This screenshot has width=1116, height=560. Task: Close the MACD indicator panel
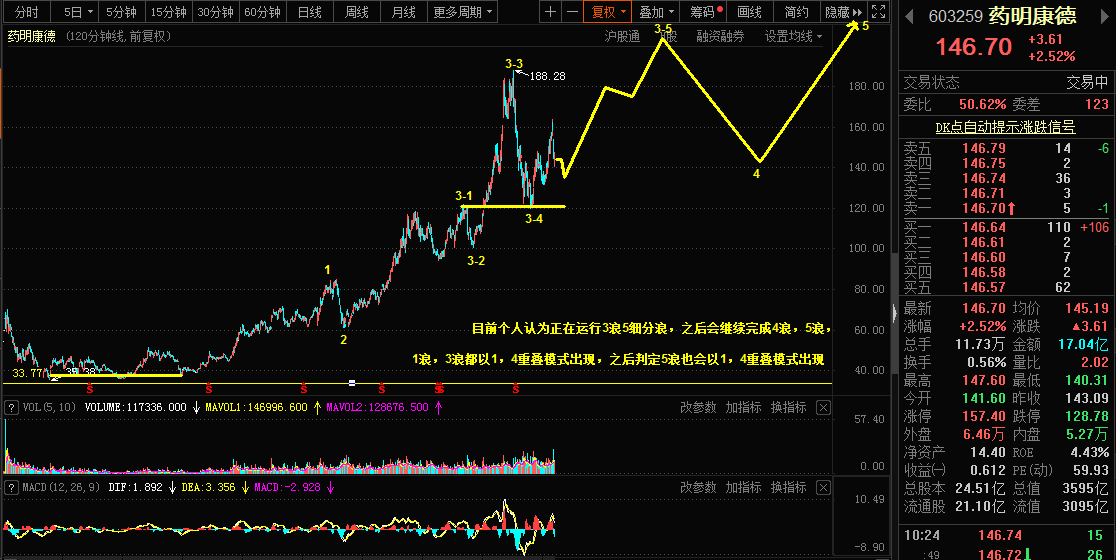[x=823, y=487]
